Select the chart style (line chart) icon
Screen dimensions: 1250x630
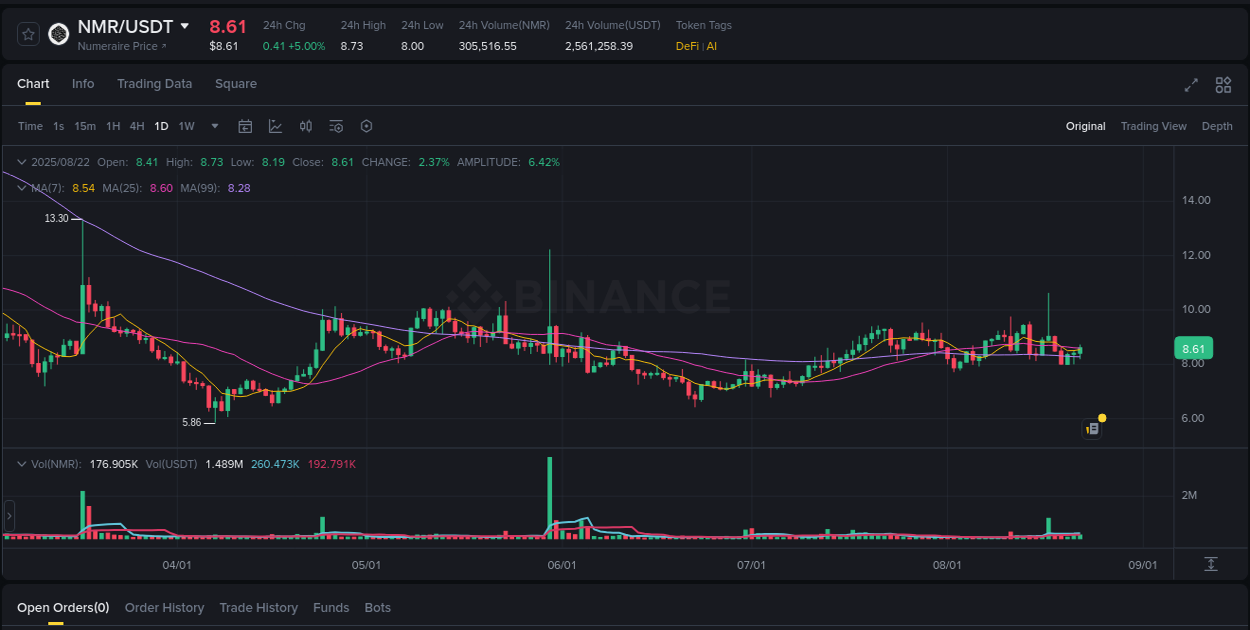(275, 126)
